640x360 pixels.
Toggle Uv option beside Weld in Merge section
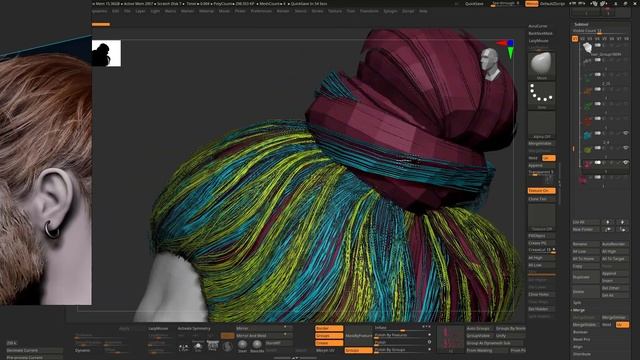tap(622, 324)
